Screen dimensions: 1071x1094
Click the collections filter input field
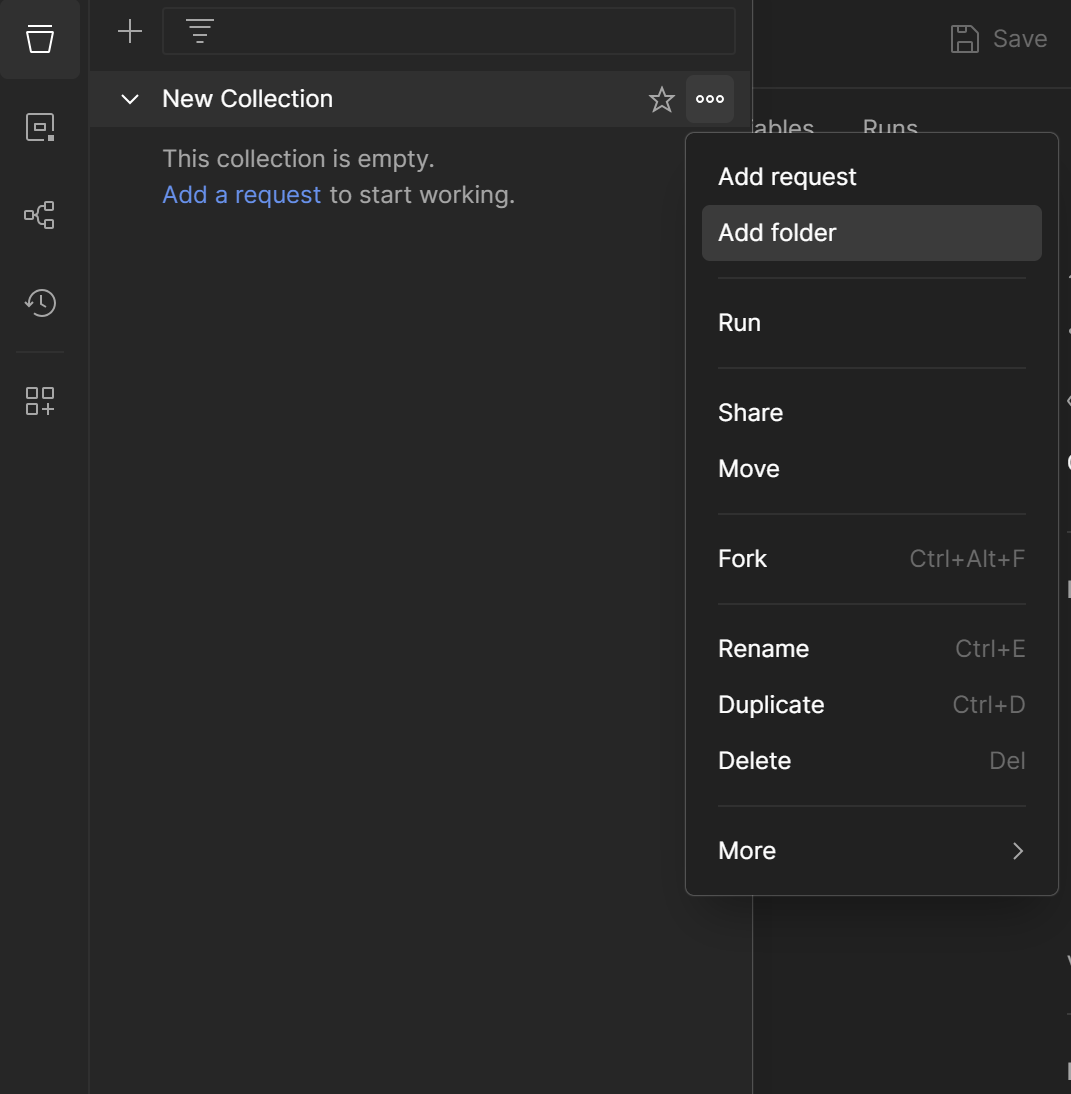click(470, 32)
